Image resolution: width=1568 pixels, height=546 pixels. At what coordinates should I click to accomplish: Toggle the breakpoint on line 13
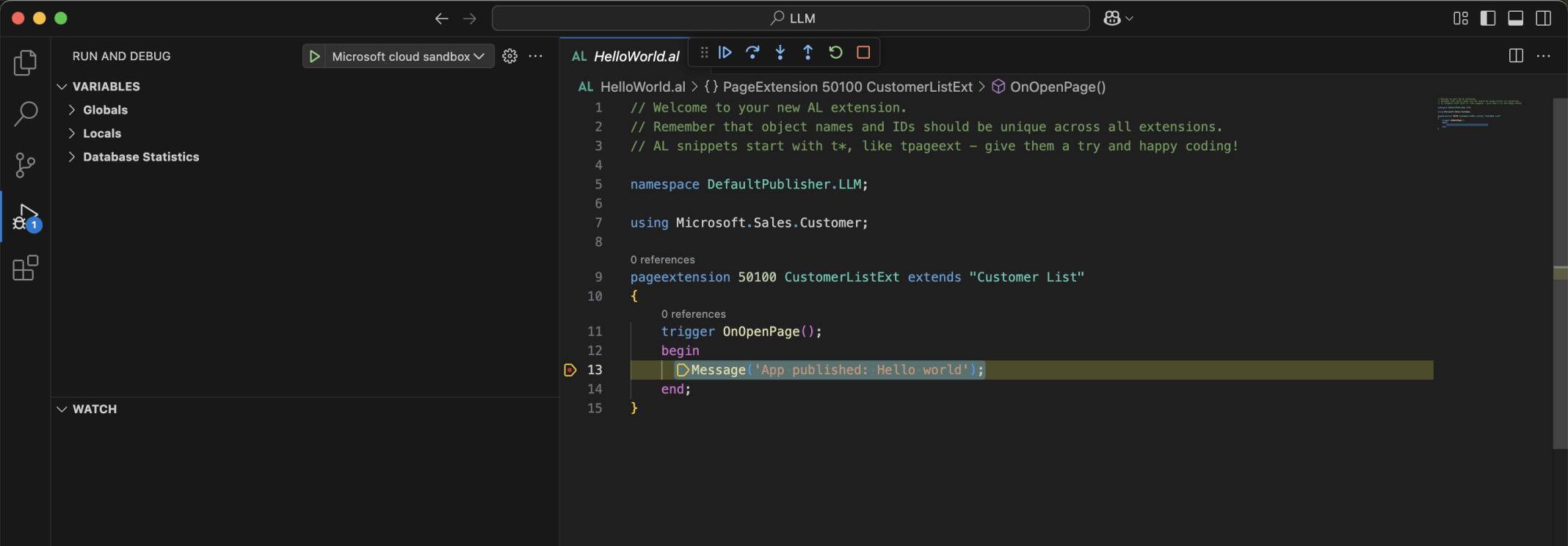tap(570, 370)
